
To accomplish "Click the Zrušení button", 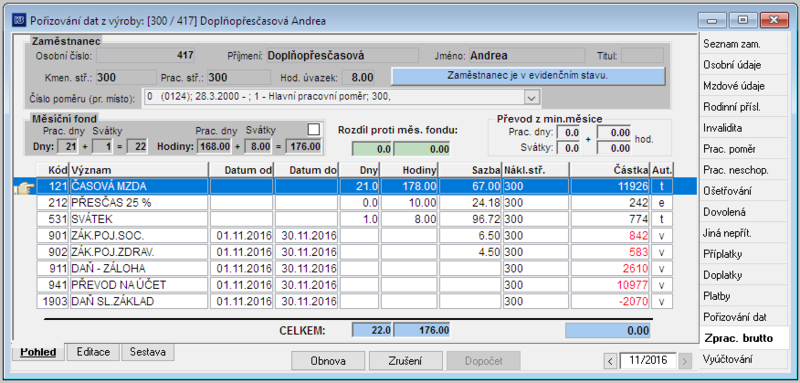I will tap(406, 361).
